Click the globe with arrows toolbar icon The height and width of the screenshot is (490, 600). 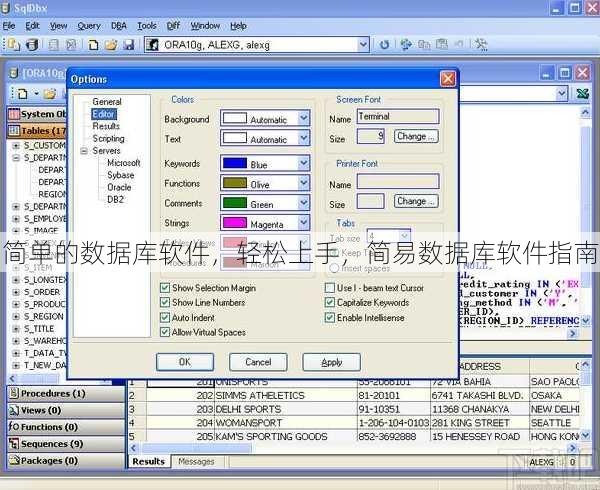tap(406, 45)
